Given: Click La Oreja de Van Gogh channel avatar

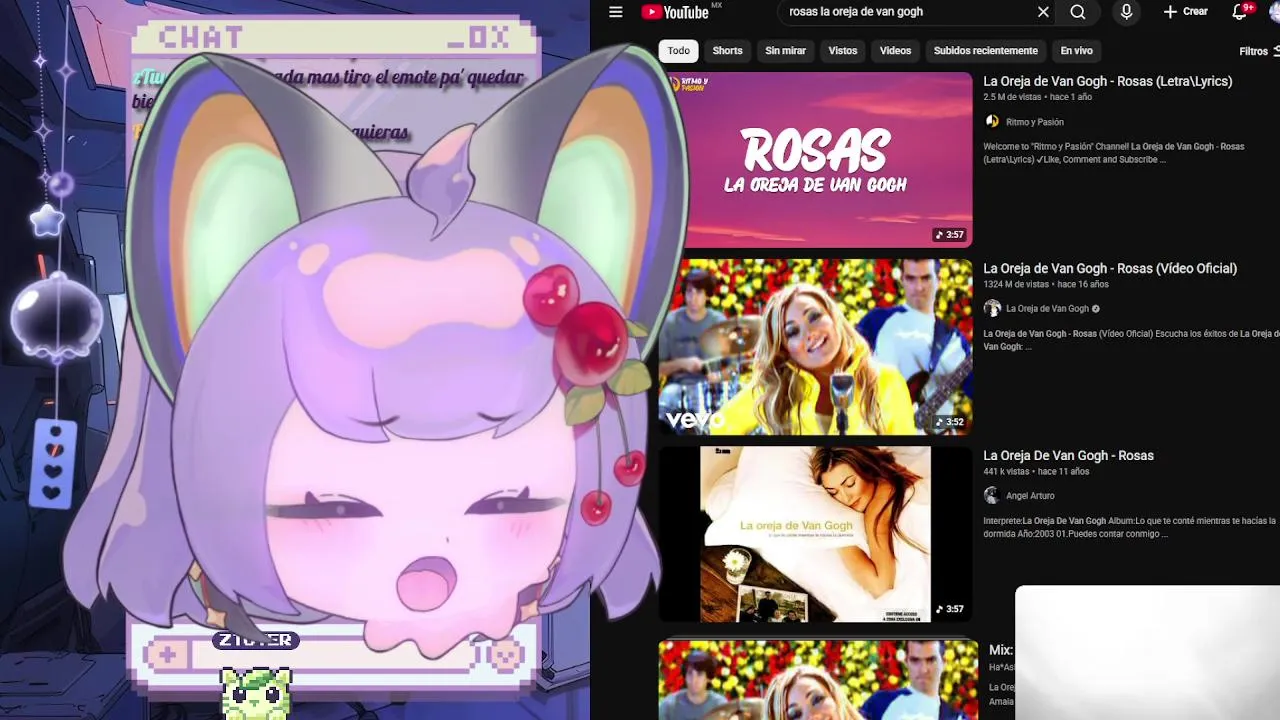Looking at the screenshot, I should [992, 309].
